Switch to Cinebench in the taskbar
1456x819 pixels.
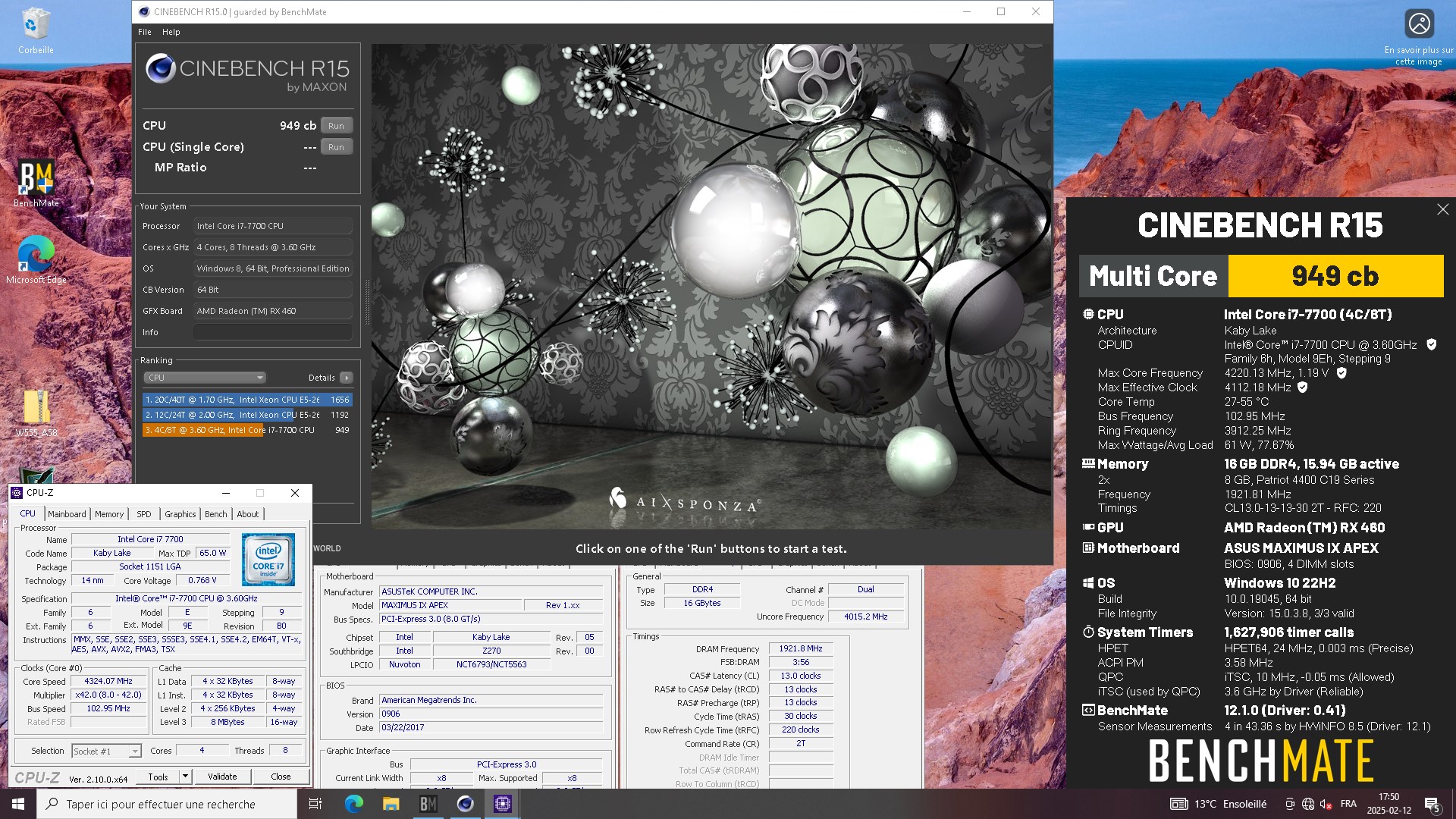pos(465,804)
